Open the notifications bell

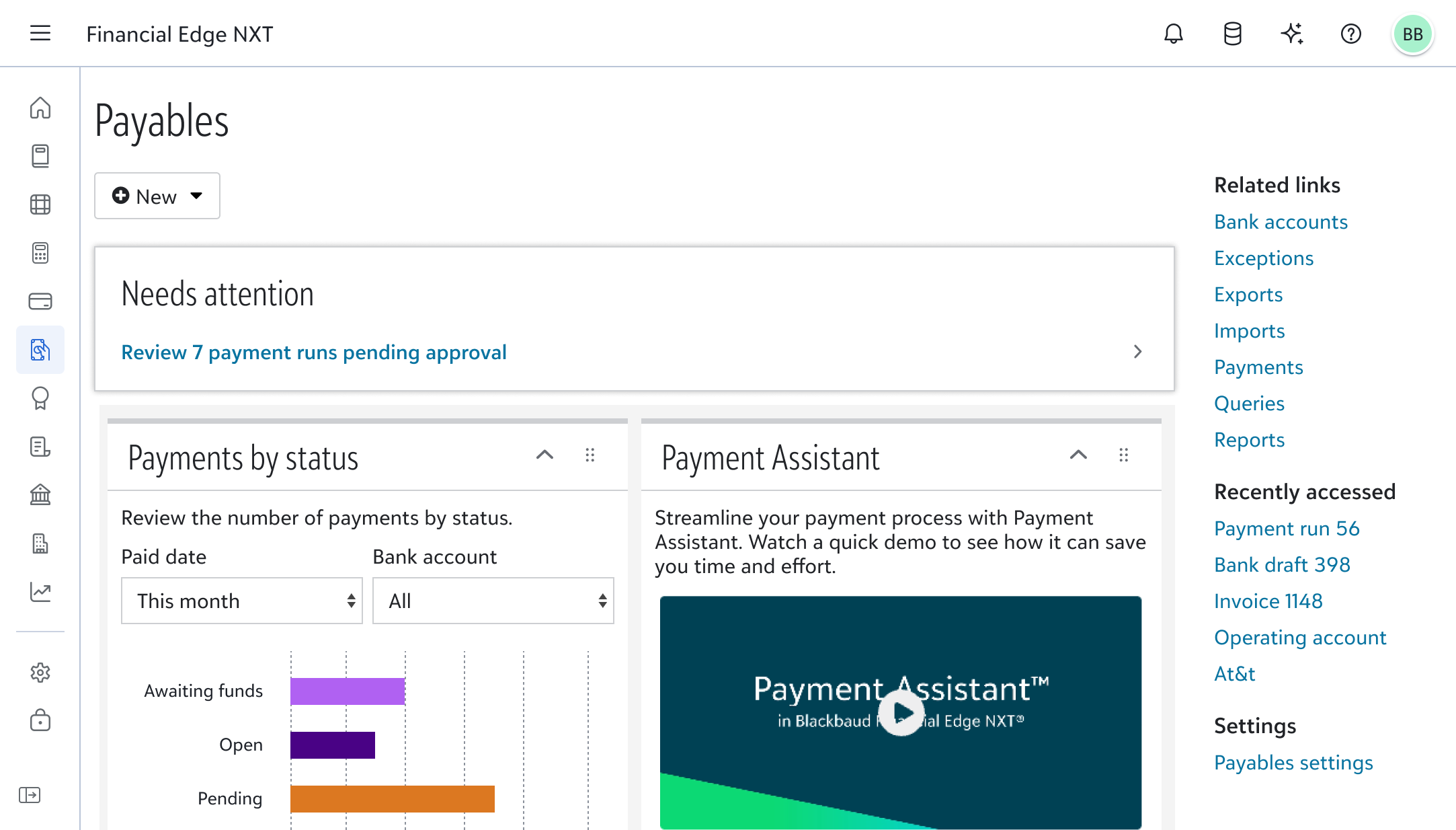point(1174,33)
